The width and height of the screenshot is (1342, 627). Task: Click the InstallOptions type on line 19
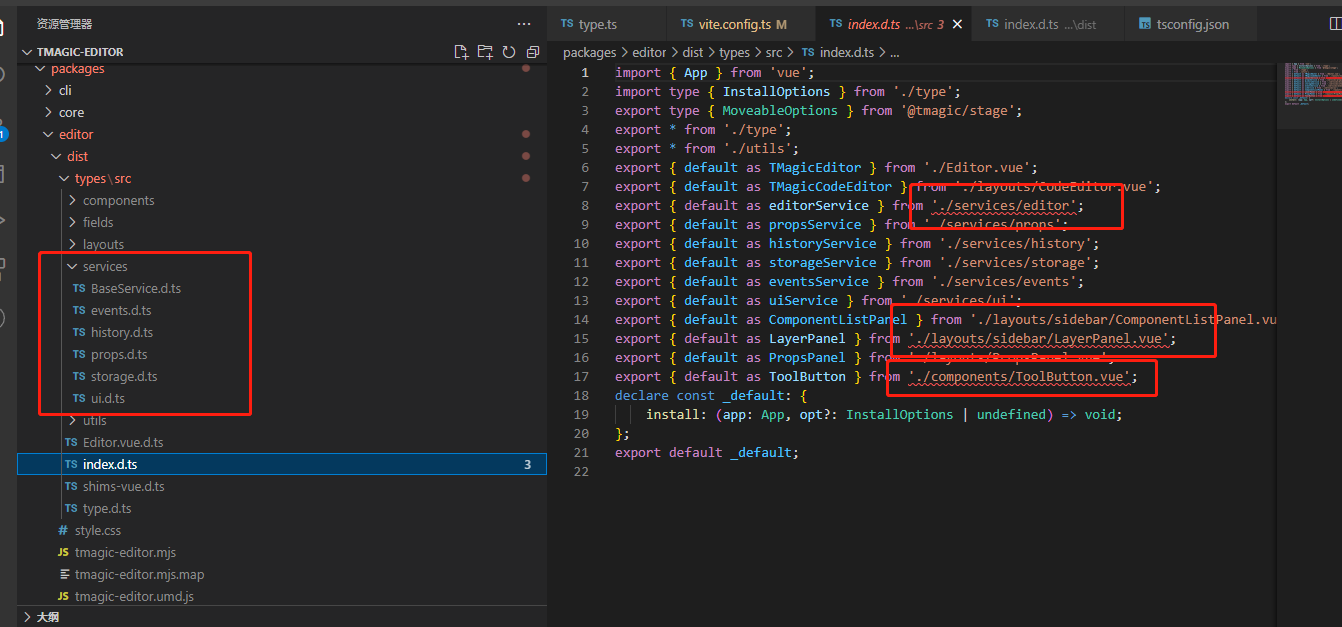[x=900, y=414]
